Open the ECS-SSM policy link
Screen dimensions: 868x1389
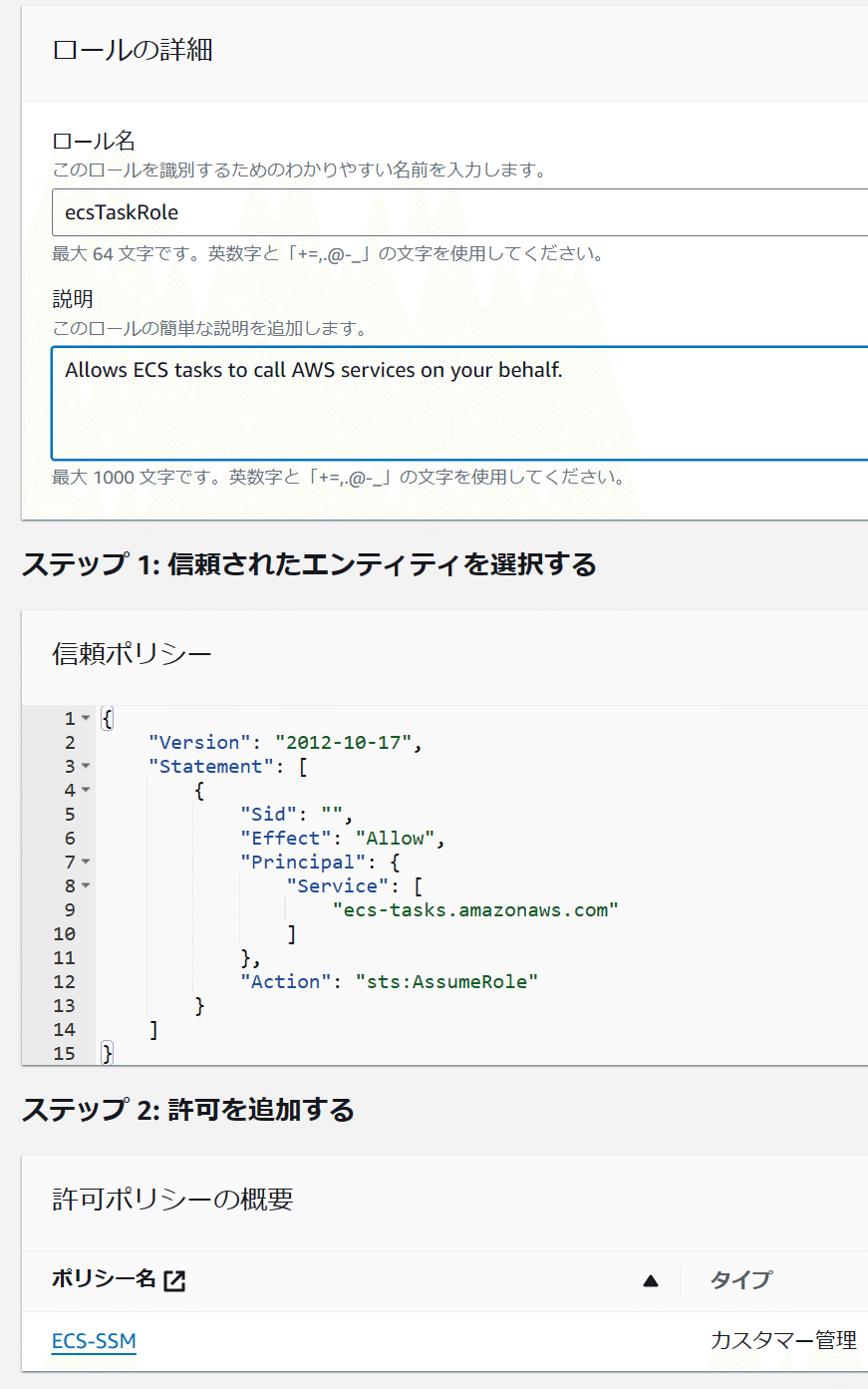point(94,1341)
